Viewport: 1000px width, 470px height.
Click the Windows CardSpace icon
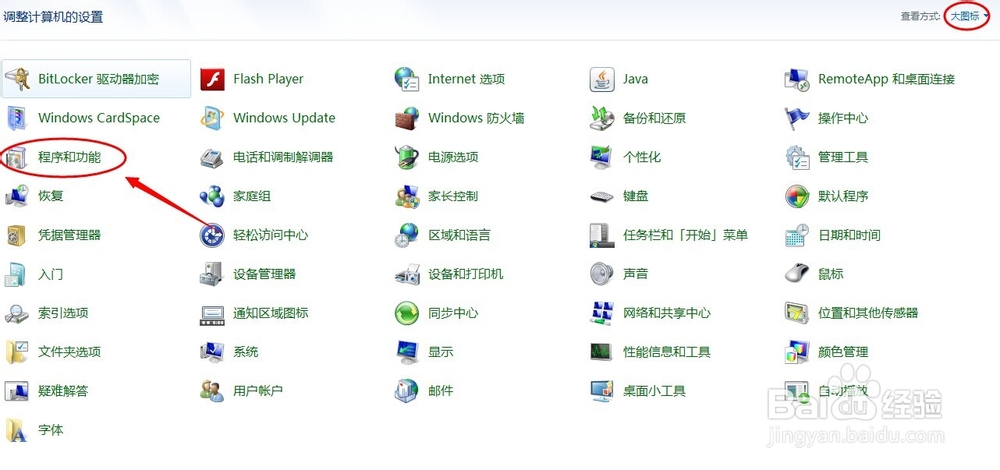coord(17,119)
